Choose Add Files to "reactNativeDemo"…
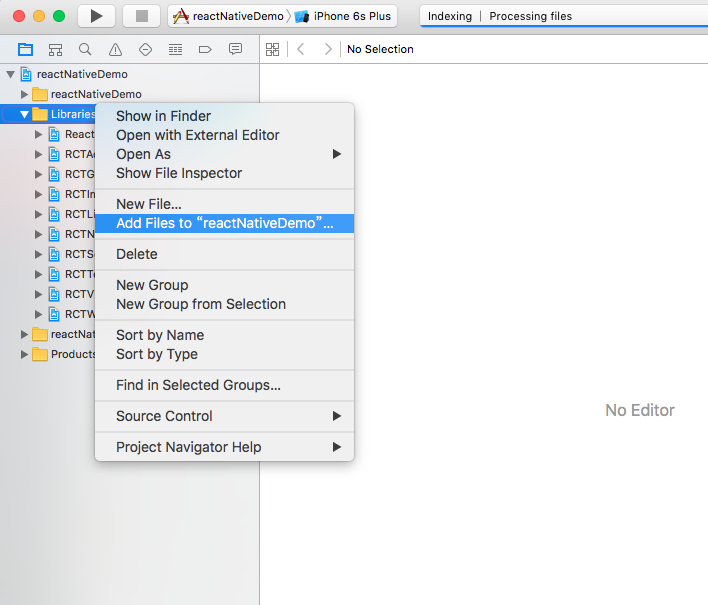708x605 pixels. (224, 223)
